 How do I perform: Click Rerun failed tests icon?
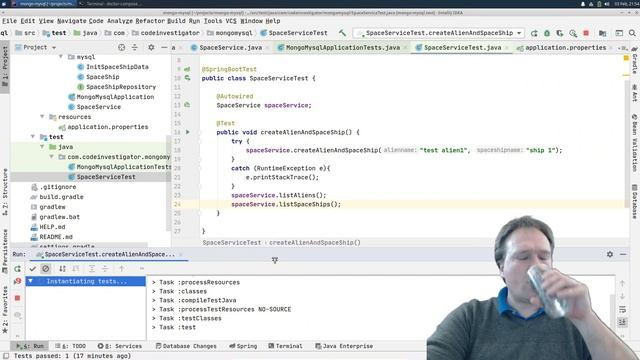click(17, 281)
